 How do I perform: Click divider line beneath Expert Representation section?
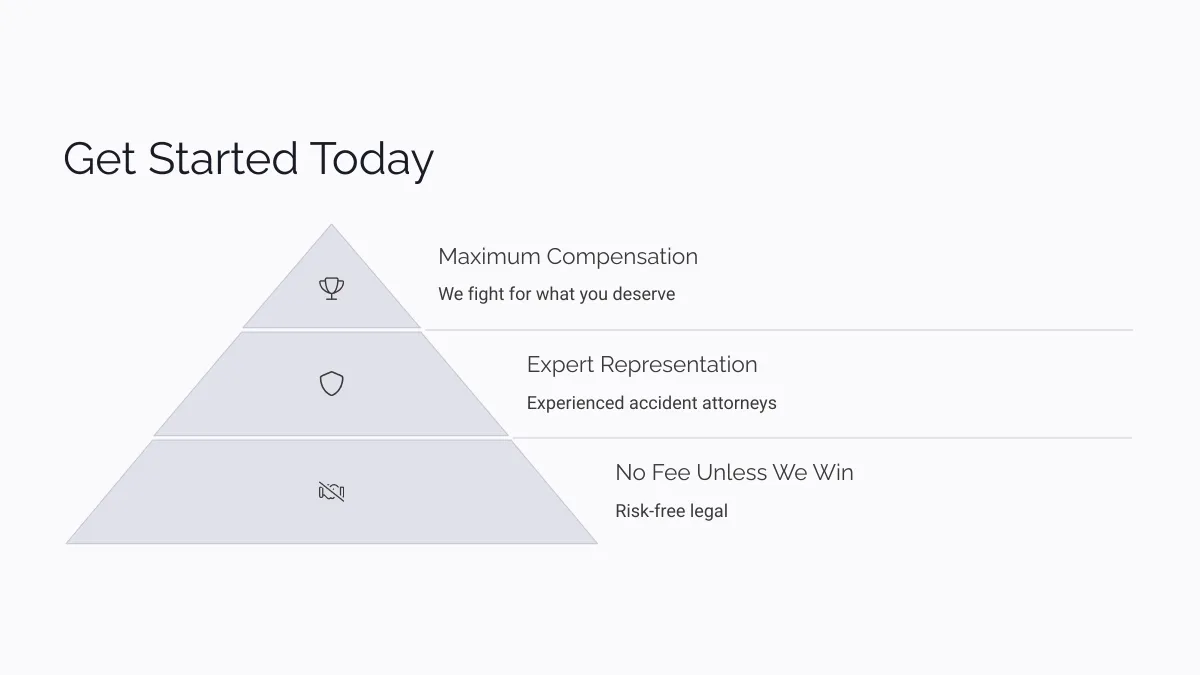coord(822,437)
